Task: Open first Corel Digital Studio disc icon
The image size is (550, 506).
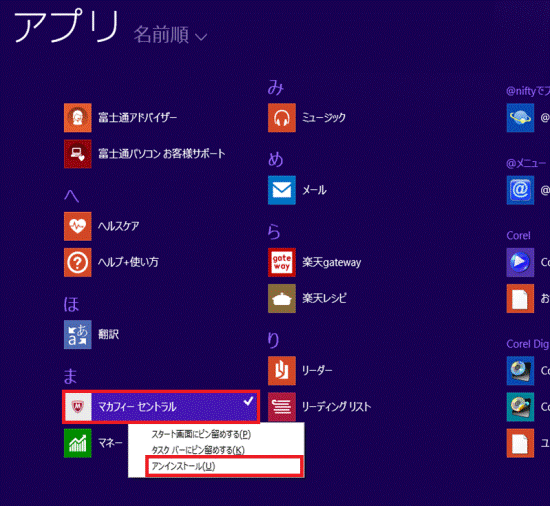Action: (x=520, y=371)
